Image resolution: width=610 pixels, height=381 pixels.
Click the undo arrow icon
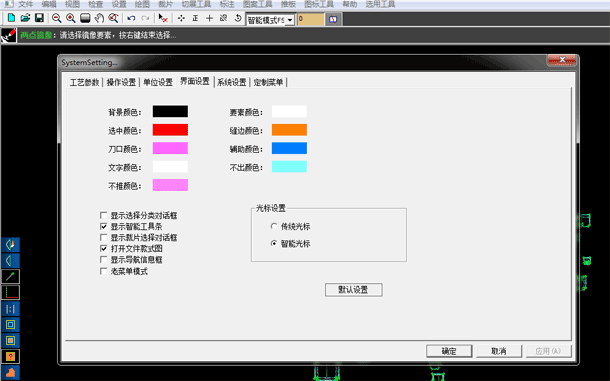pos(131,18)
